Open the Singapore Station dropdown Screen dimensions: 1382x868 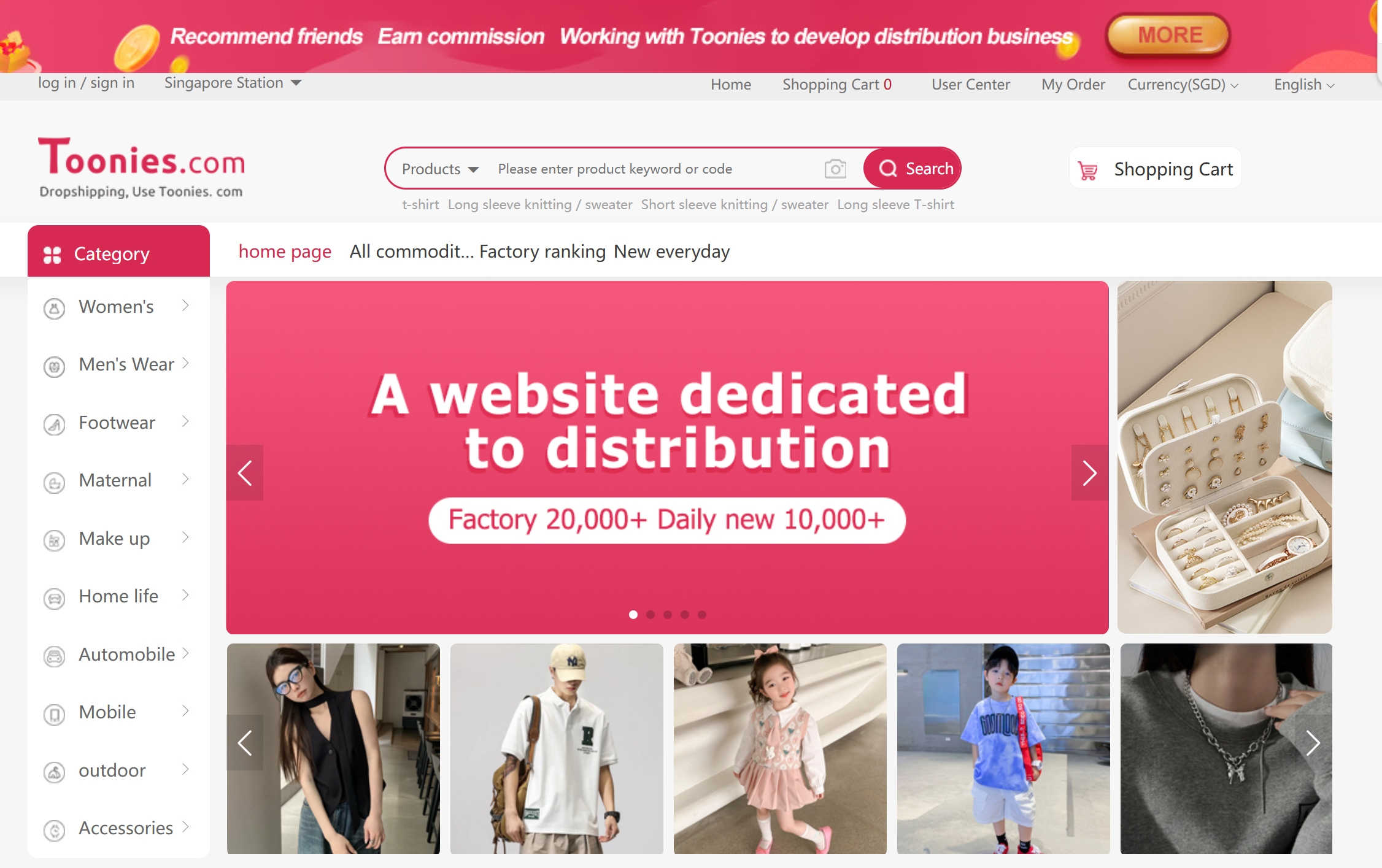coord(233,83)
